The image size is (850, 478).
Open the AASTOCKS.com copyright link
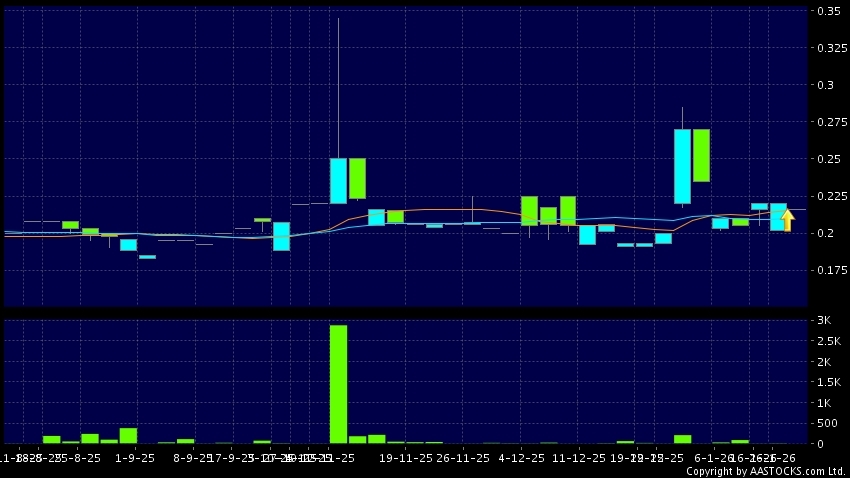tap(765, 471)
